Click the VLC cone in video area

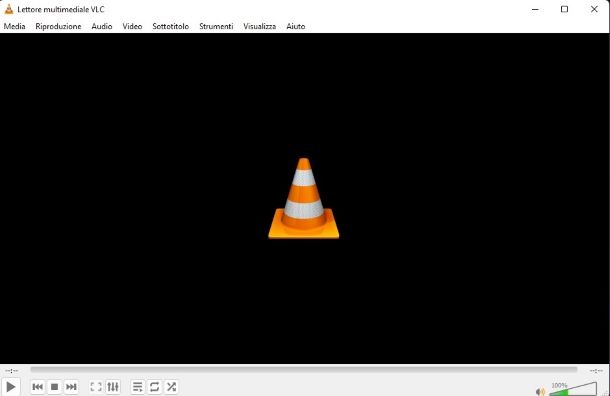coord(304,198)
